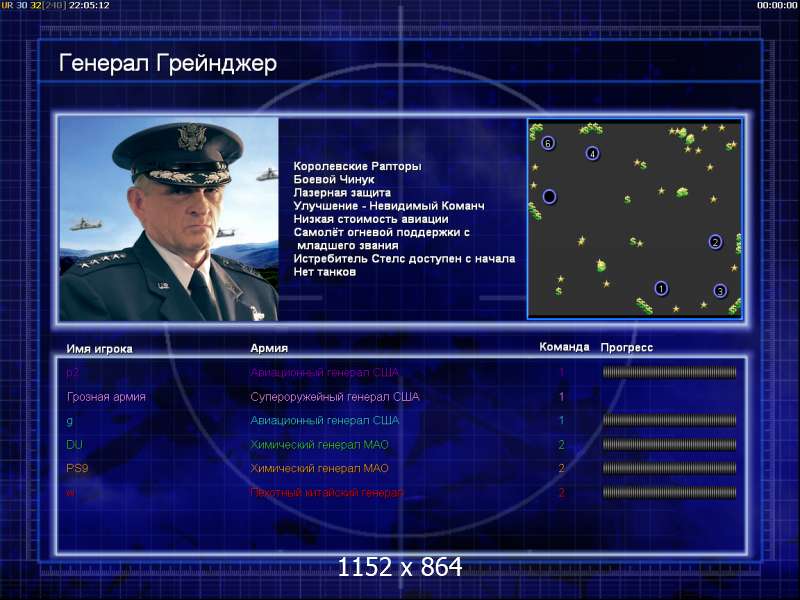The image size is (800, 600).
Task: Click the 'Армия' column header
Action: [x=269, y=348]
